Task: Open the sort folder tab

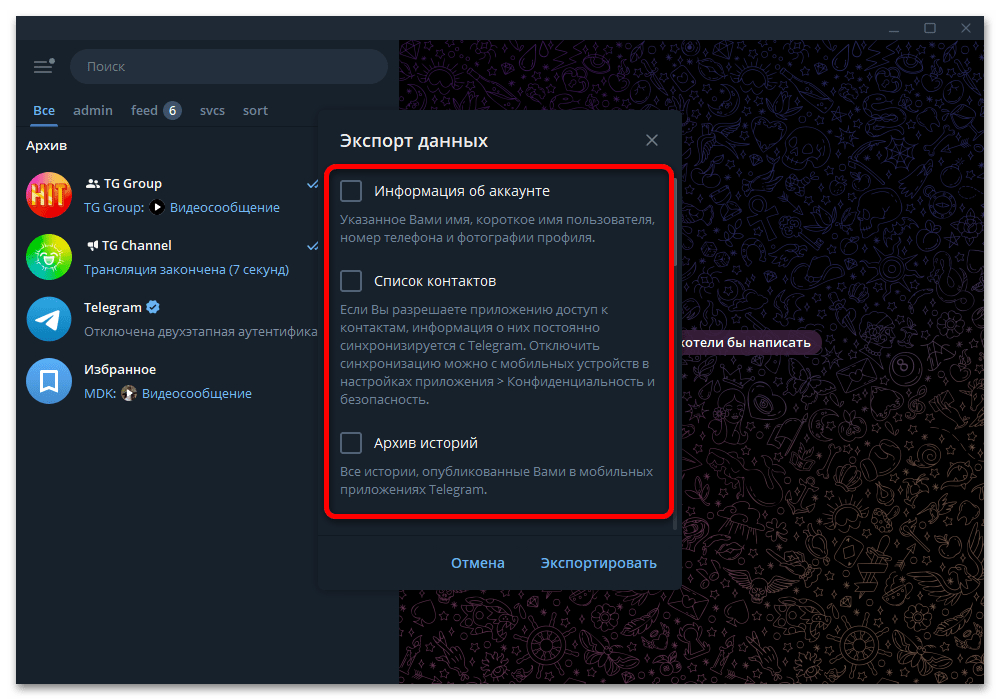Action: (255, 111)
